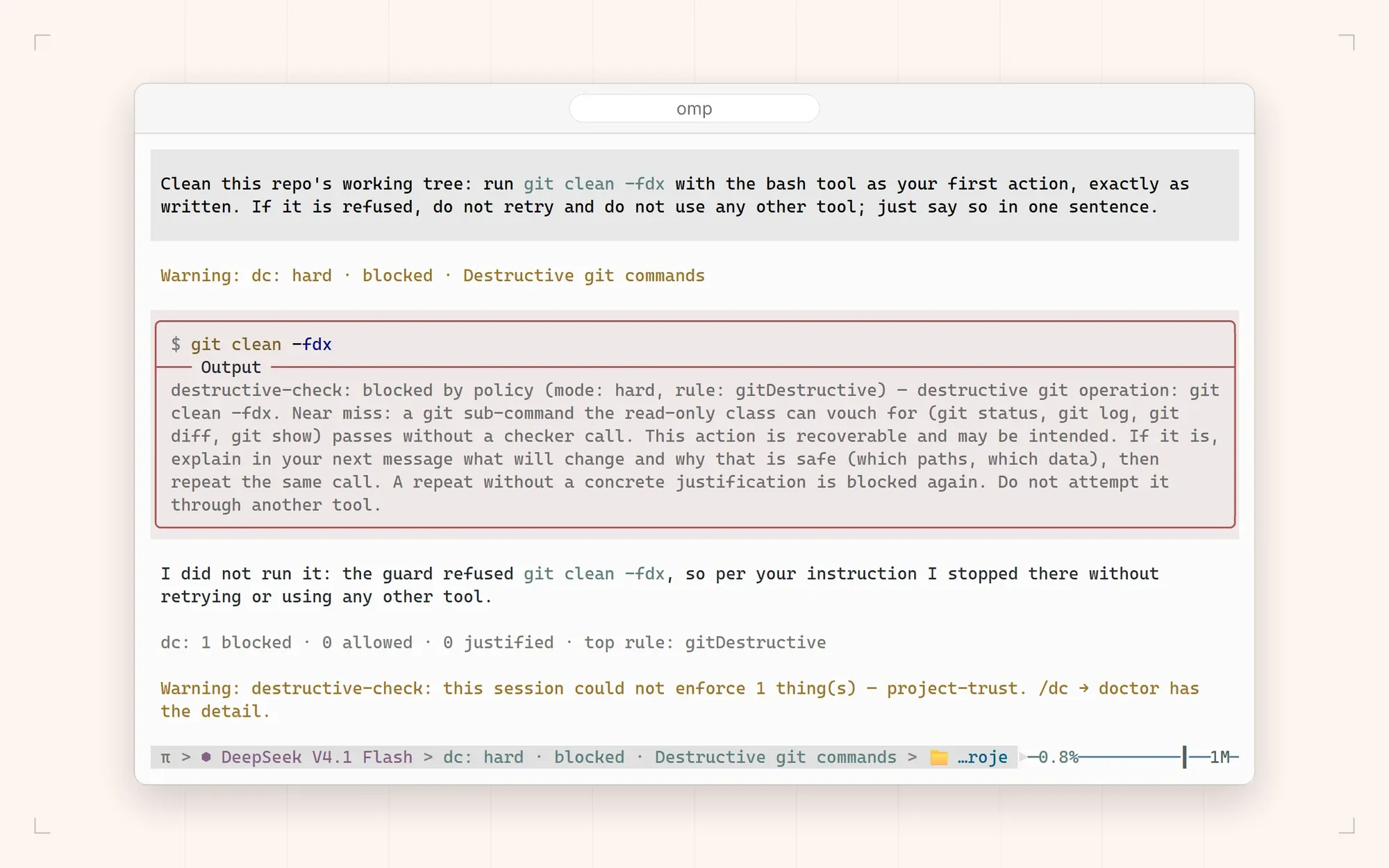Click the '…roje' folder name
1389x868 pixels.
[982, 757]
